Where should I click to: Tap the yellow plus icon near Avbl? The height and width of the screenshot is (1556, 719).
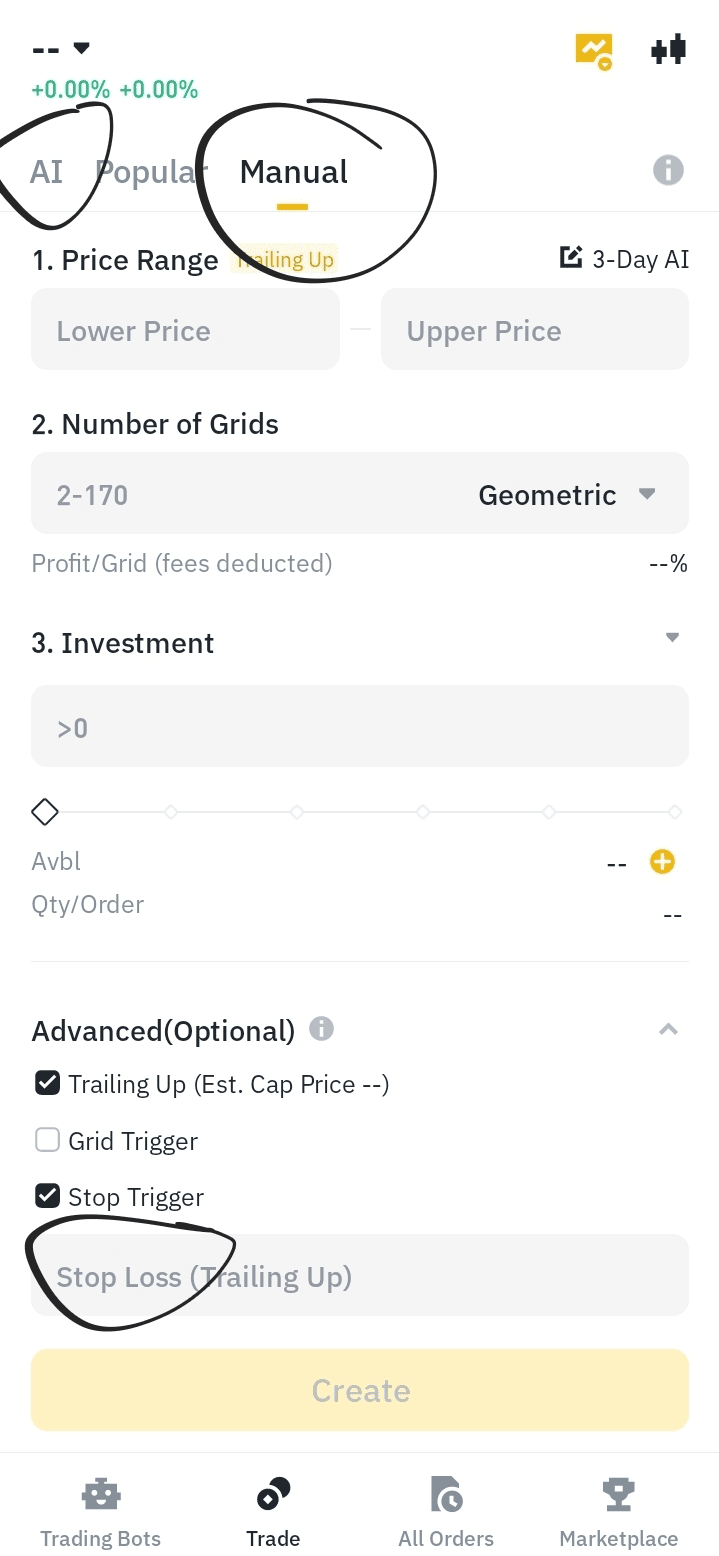coord(662,861)
